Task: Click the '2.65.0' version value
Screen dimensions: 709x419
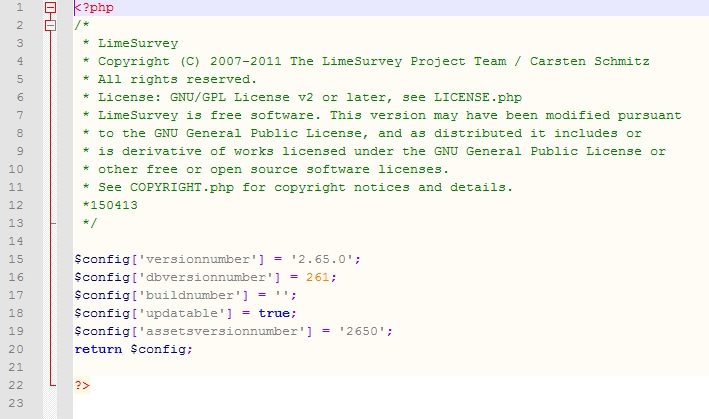Action: click(x=322, y=259)
